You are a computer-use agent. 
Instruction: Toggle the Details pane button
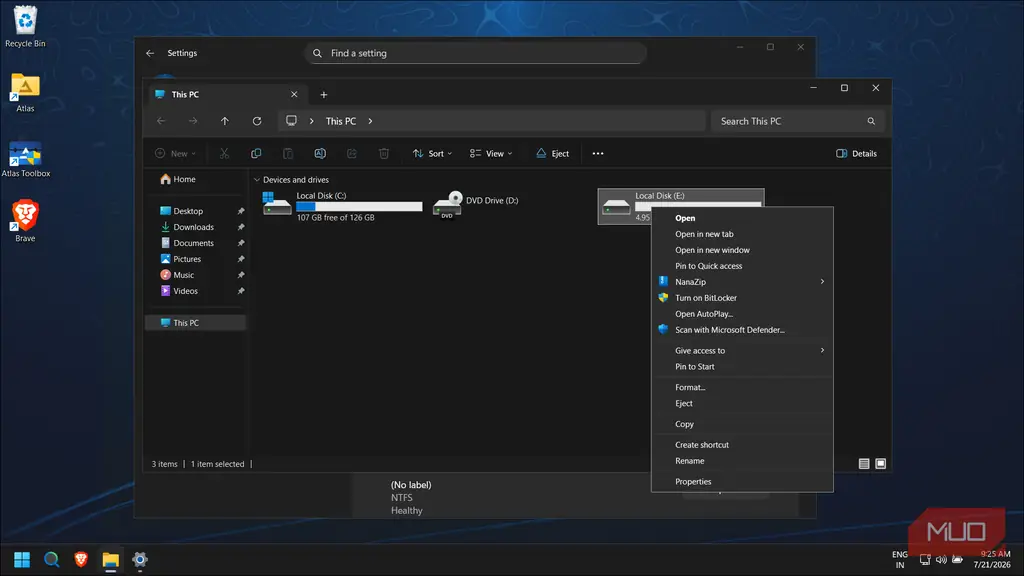click(856, 153)
